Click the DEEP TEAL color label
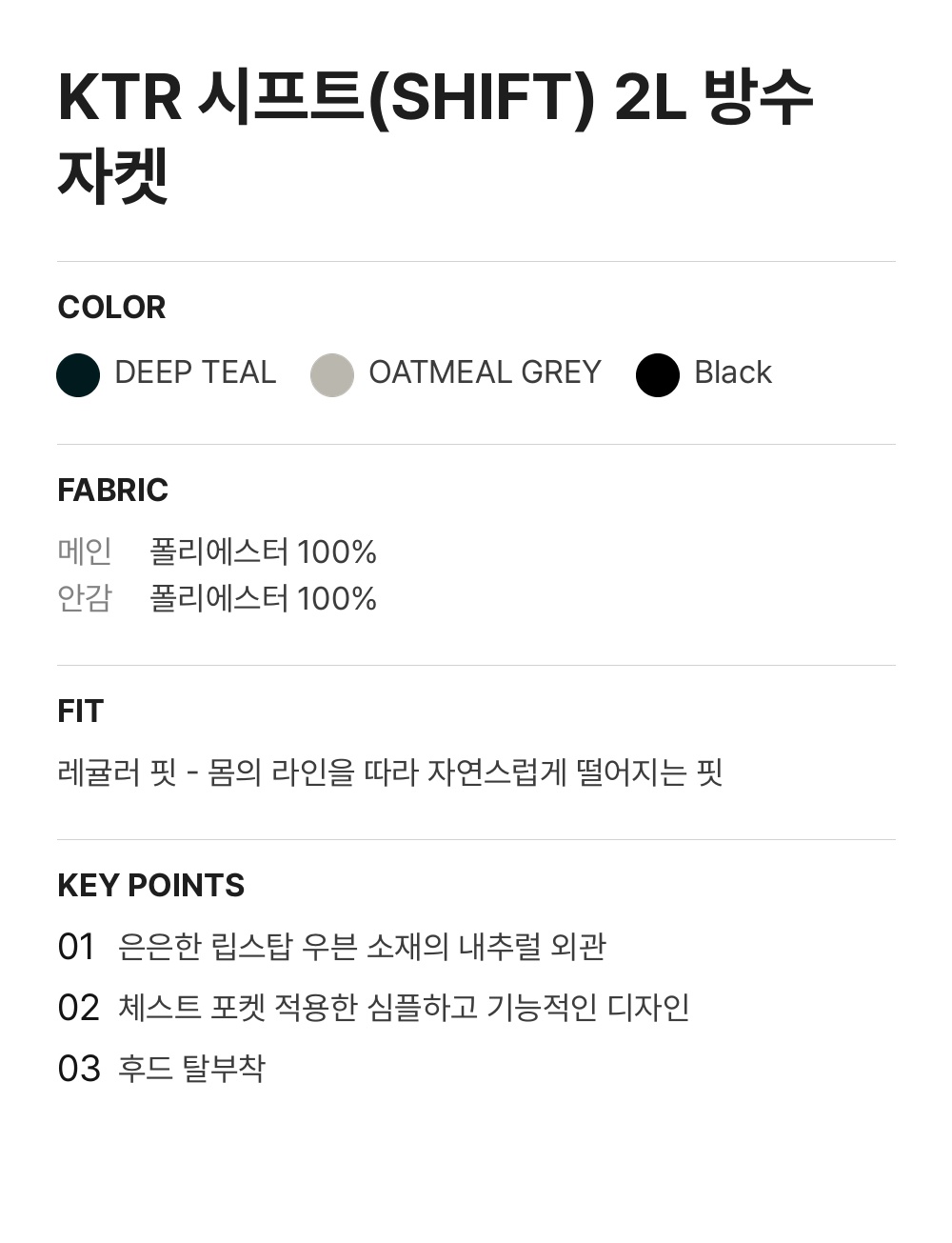952x1243 pixels. 195,372
